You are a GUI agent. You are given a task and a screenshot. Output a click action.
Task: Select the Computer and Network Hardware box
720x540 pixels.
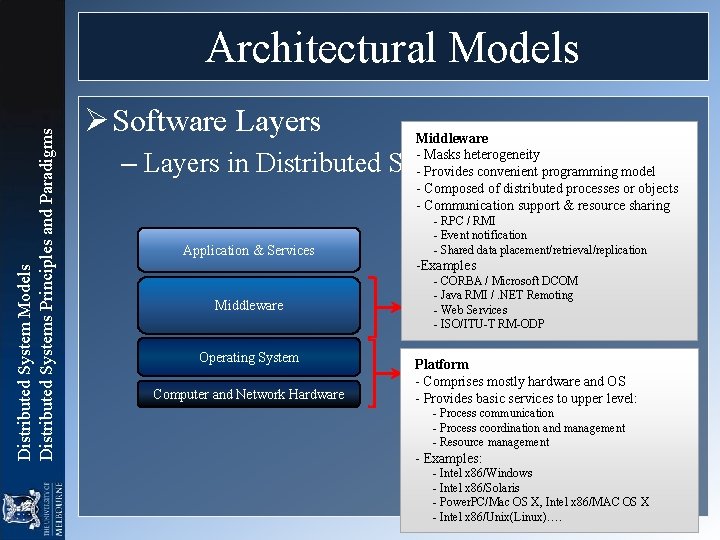pyautogui.click(x=249, y=394)
